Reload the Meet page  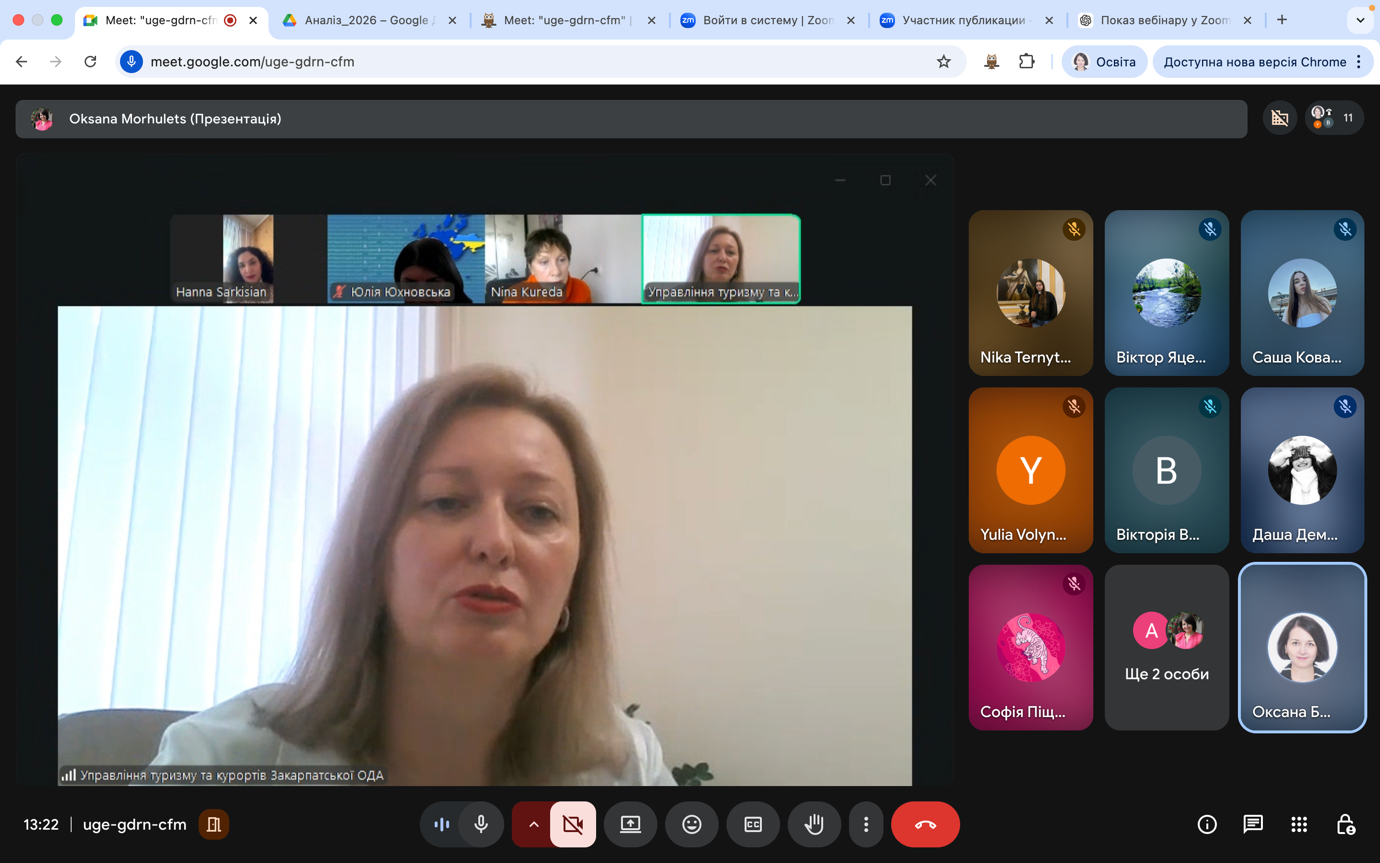(x=90, y=62)
